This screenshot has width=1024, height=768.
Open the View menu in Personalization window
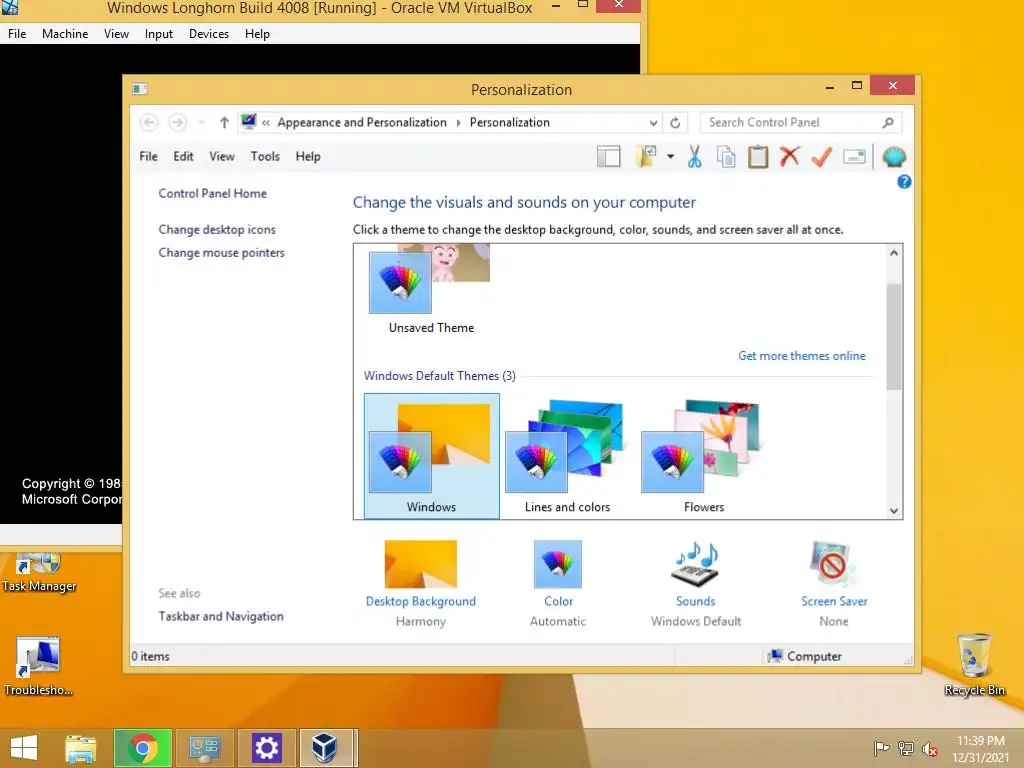click(222, 157)
